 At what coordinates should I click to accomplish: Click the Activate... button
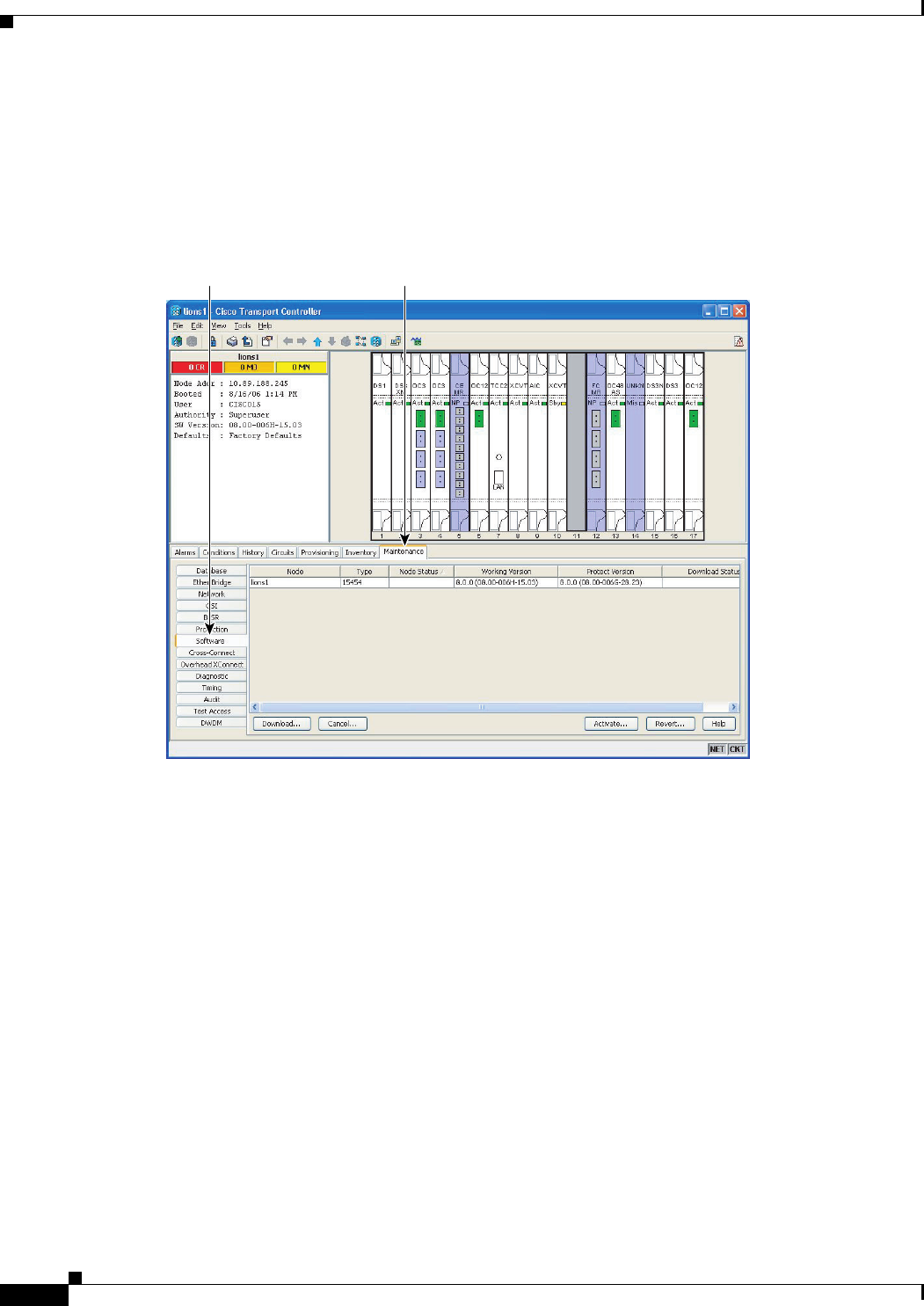pyautogui.click(x=611, y=724)
